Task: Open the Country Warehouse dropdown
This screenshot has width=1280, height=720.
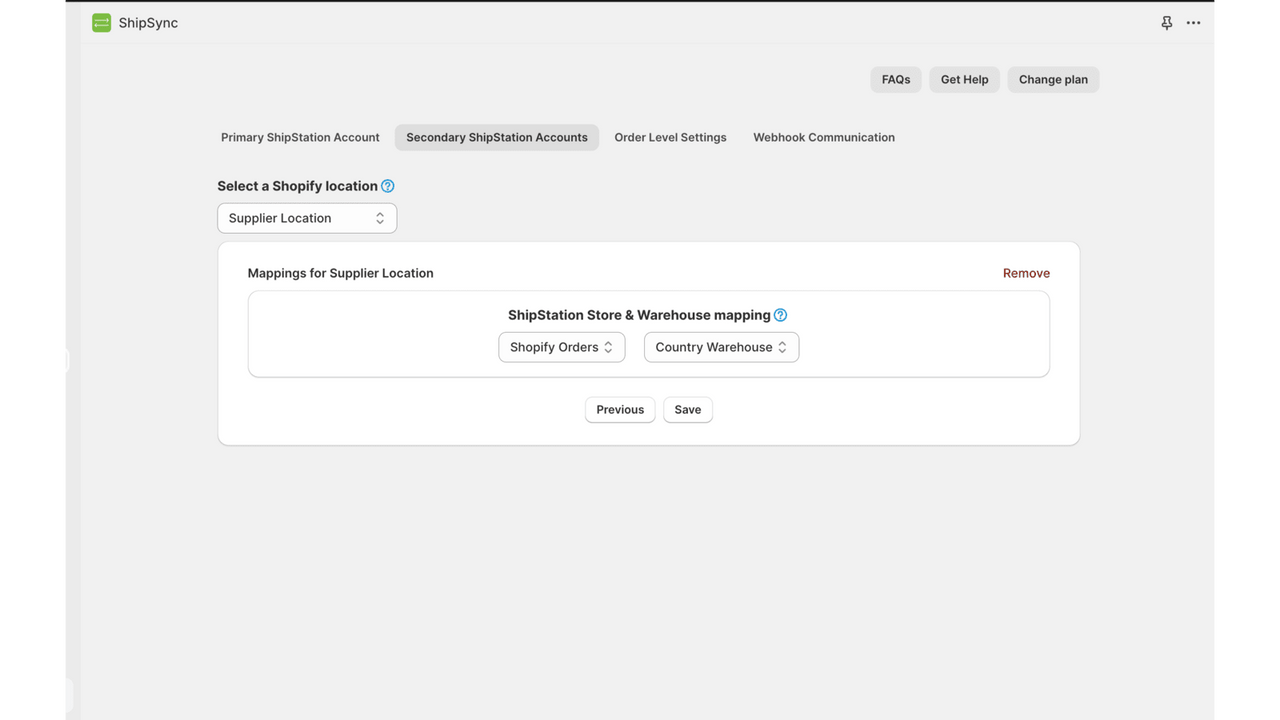Action: click(x=721, y=347)
